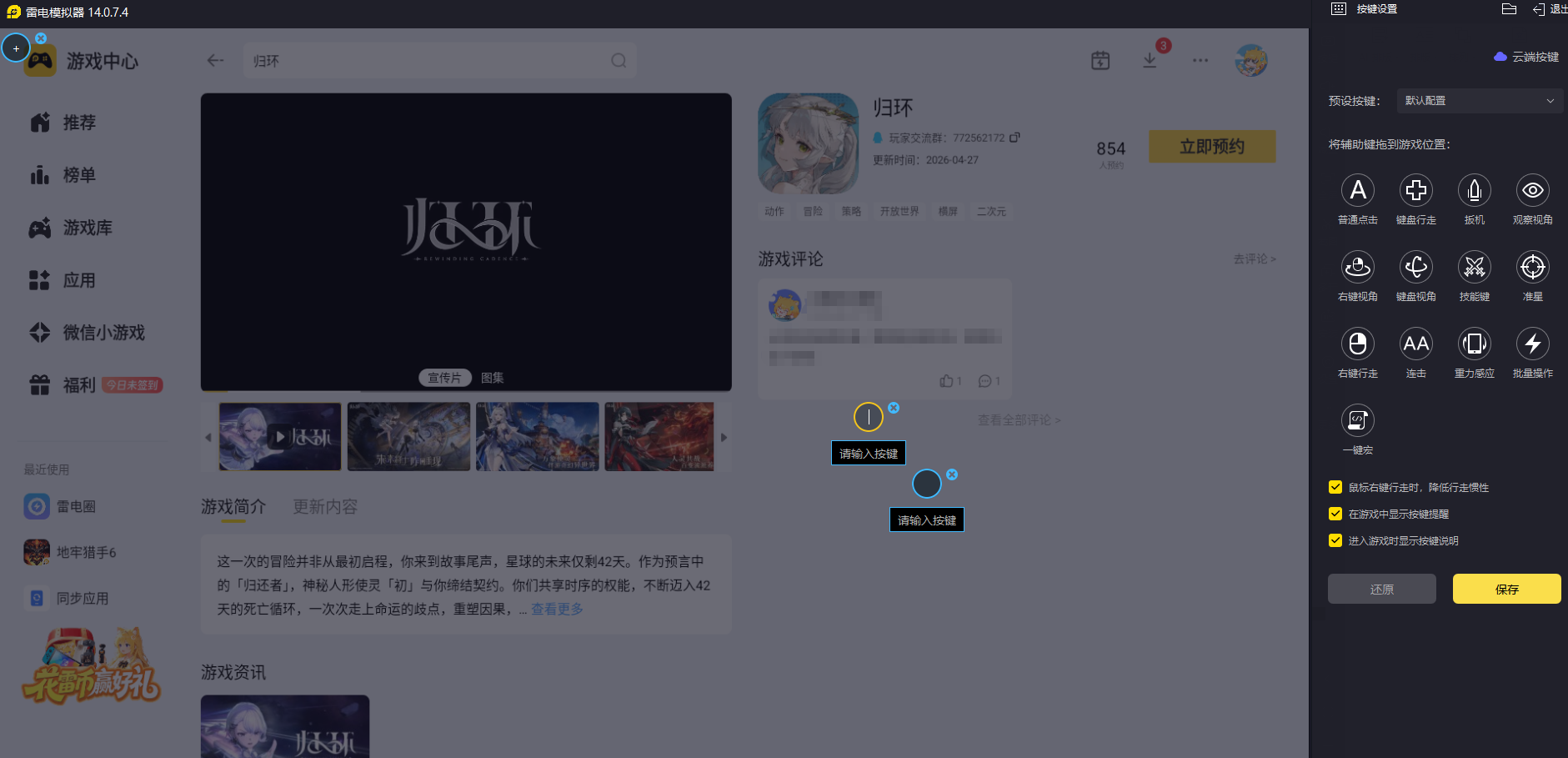Switch to the 更新内容 tab

click(x=325, y=506)
